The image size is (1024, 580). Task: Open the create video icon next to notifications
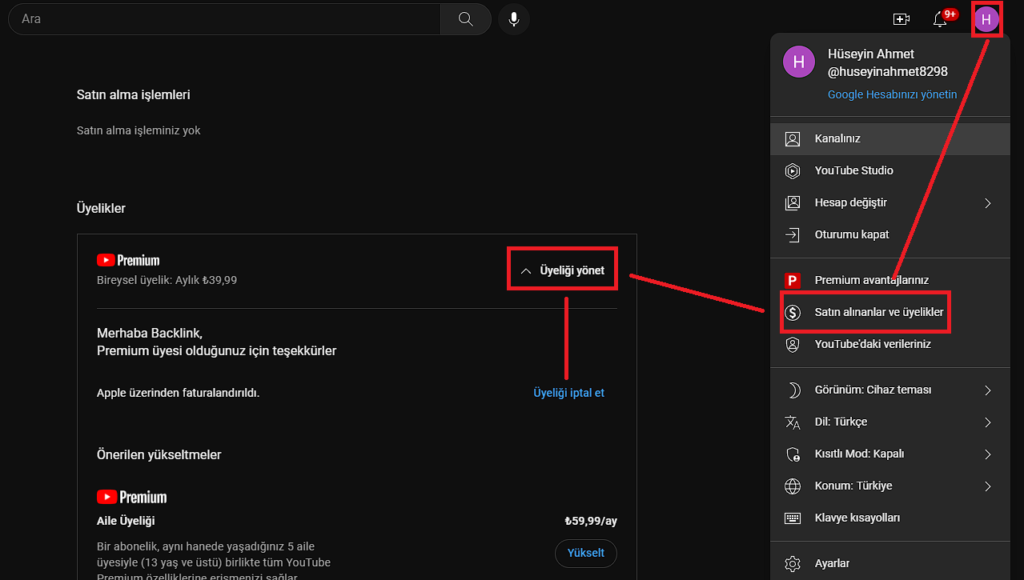(x=901, y=18)
